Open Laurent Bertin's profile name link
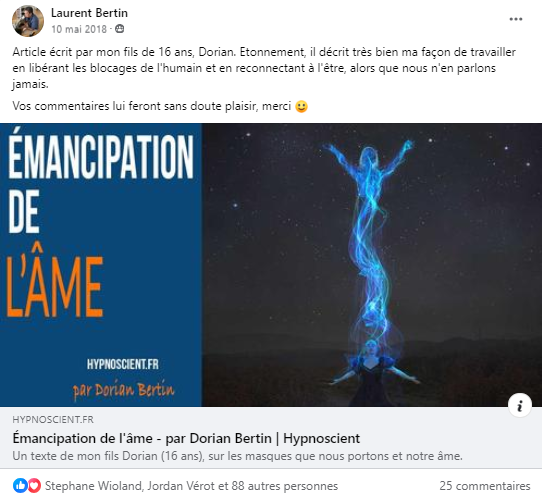This screenshot has height=497, width=542. 89,13
